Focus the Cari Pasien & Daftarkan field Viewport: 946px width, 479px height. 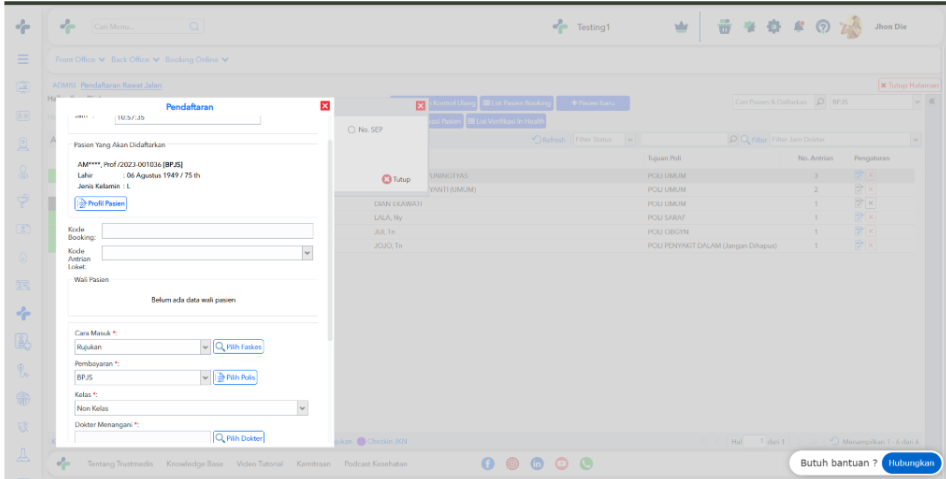click(773, 102)
